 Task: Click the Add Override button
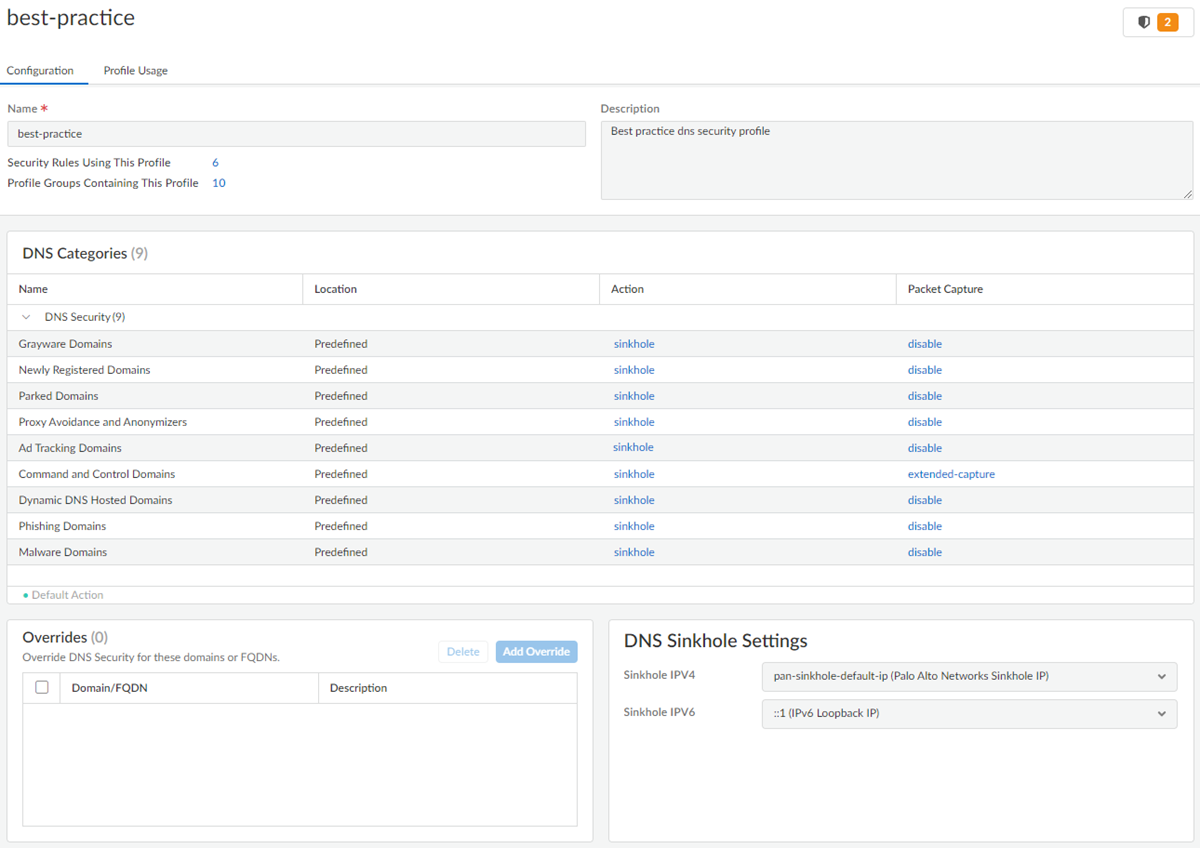click(x=536, y=652)
